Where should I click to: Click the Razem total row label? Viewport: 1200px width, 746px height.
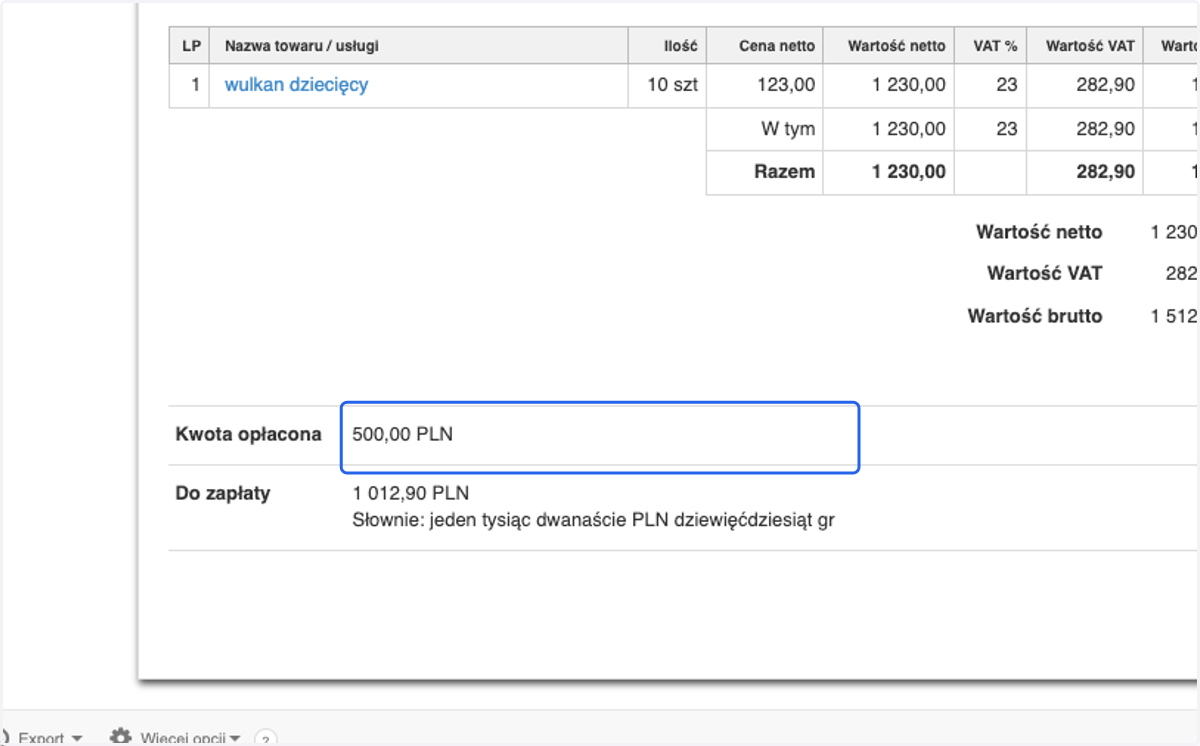(785, 172)
